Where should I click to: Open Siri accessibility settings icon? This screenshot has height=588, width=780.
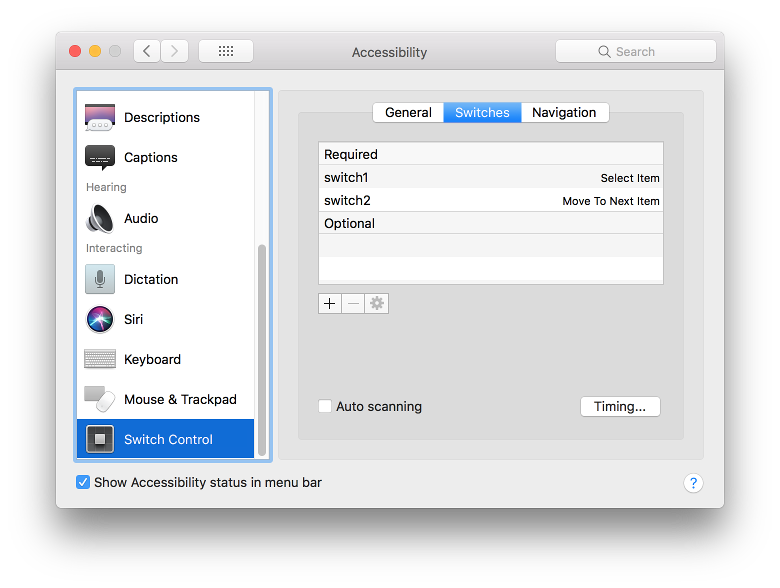[100, 319]
